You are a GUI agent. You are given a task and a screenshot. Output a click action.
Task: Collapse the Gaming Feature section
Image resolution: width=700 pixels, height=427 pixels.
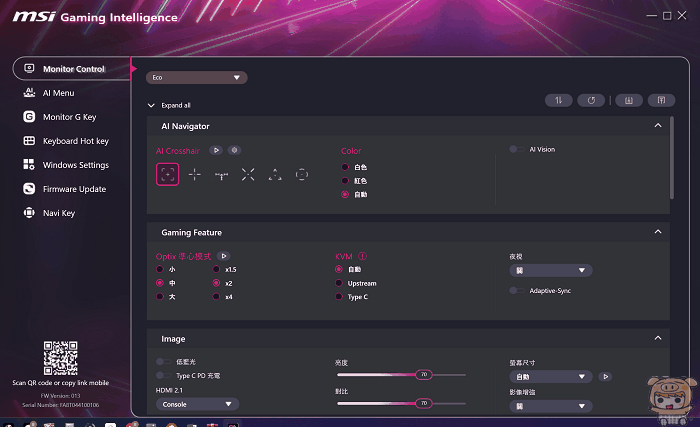657,232
